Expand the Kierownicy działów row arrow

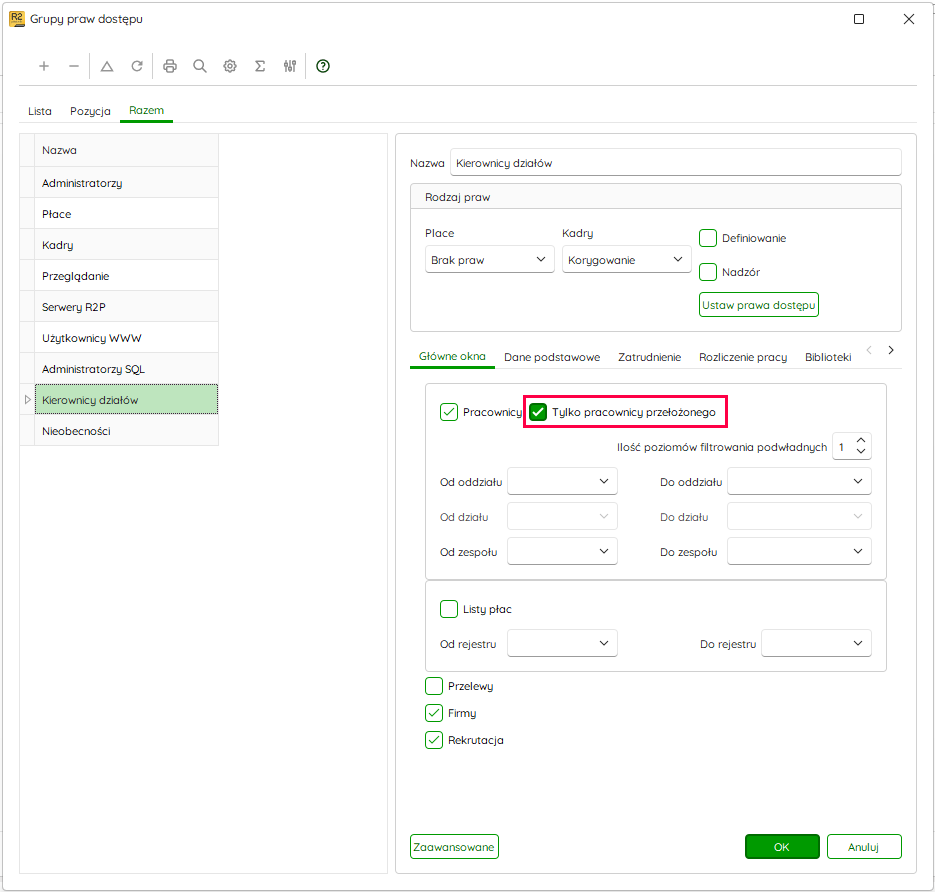(x=27, y=399)
